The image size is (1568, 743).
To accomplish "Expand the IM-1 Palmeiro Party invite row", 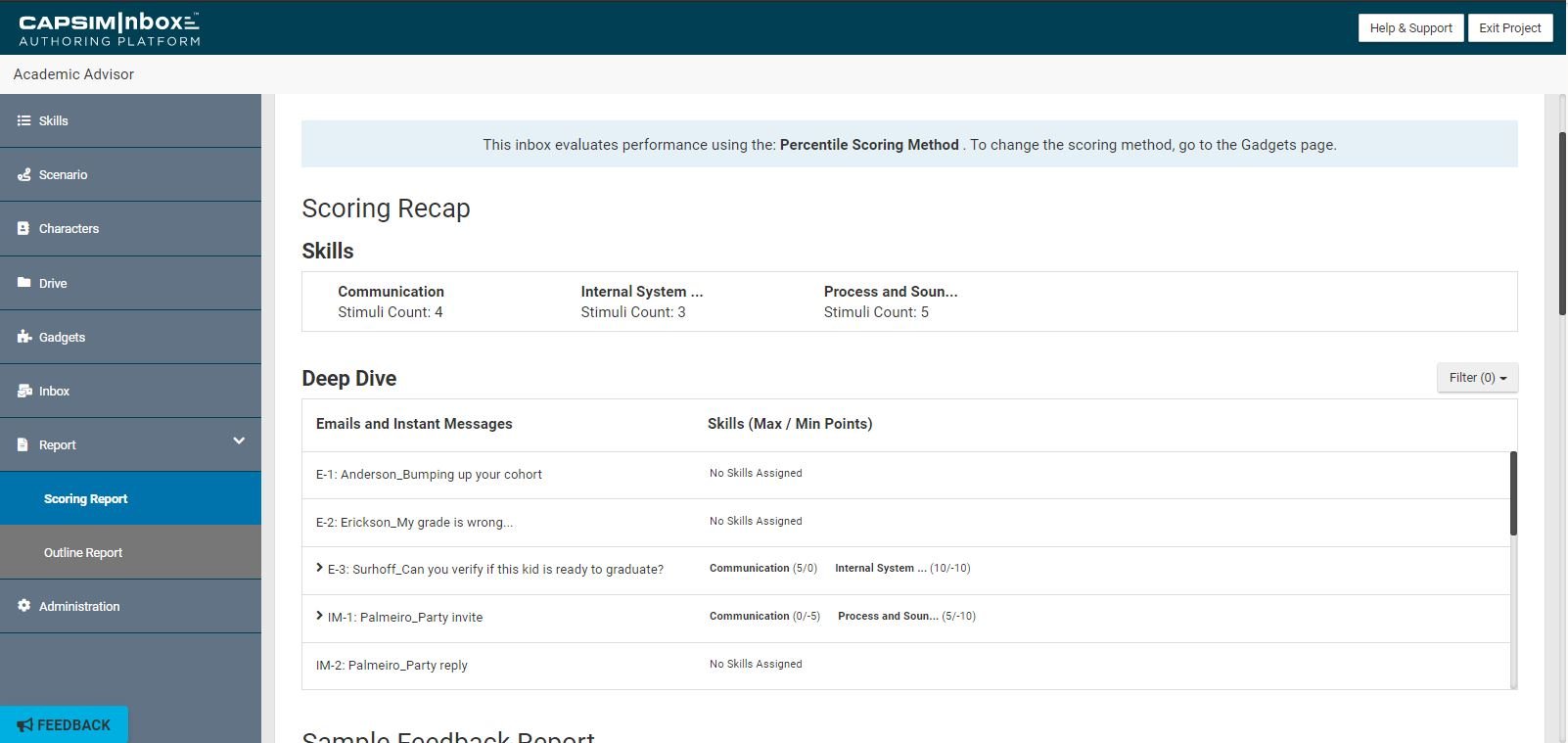I will coord(319,616).
